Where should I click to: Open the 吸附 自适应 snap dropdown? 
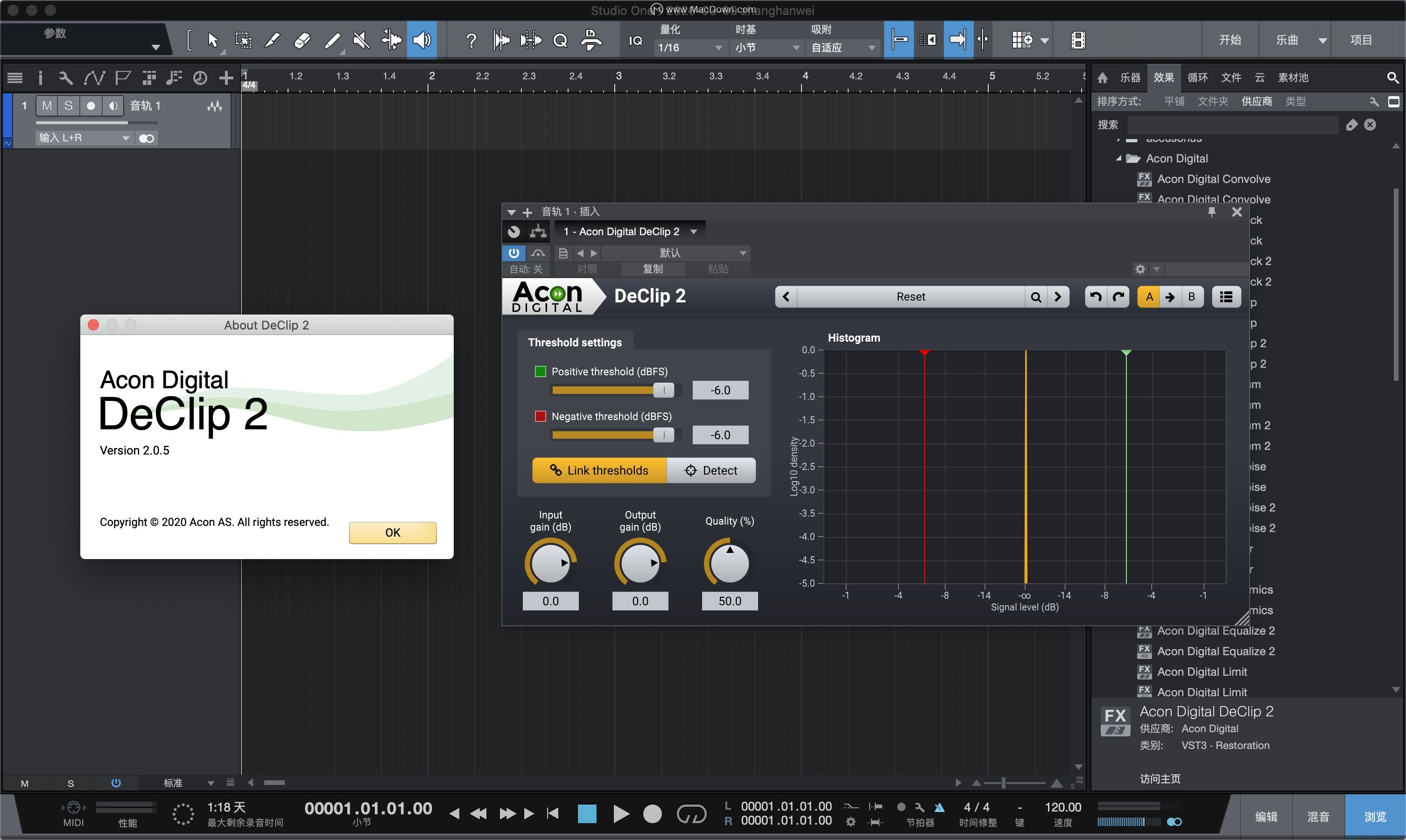[x=843, y=48]
